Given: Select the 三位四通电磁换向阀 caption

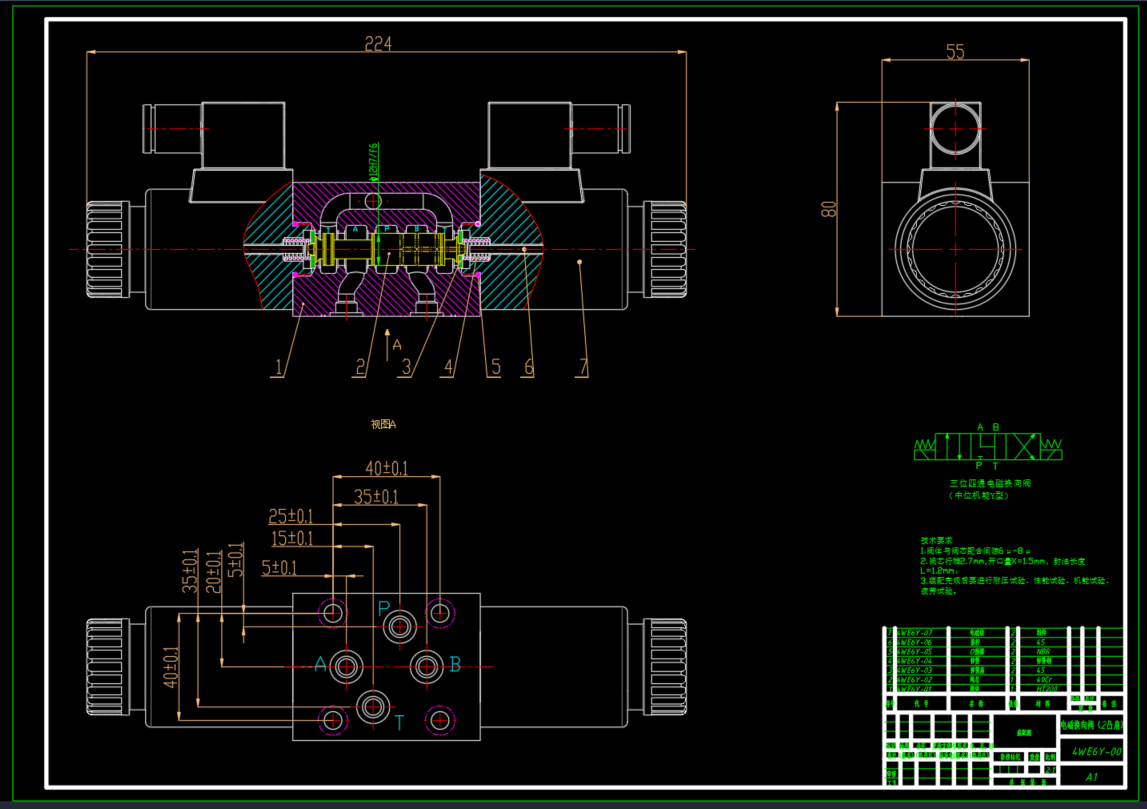Looking at the screenshot, I should (990, 483).
